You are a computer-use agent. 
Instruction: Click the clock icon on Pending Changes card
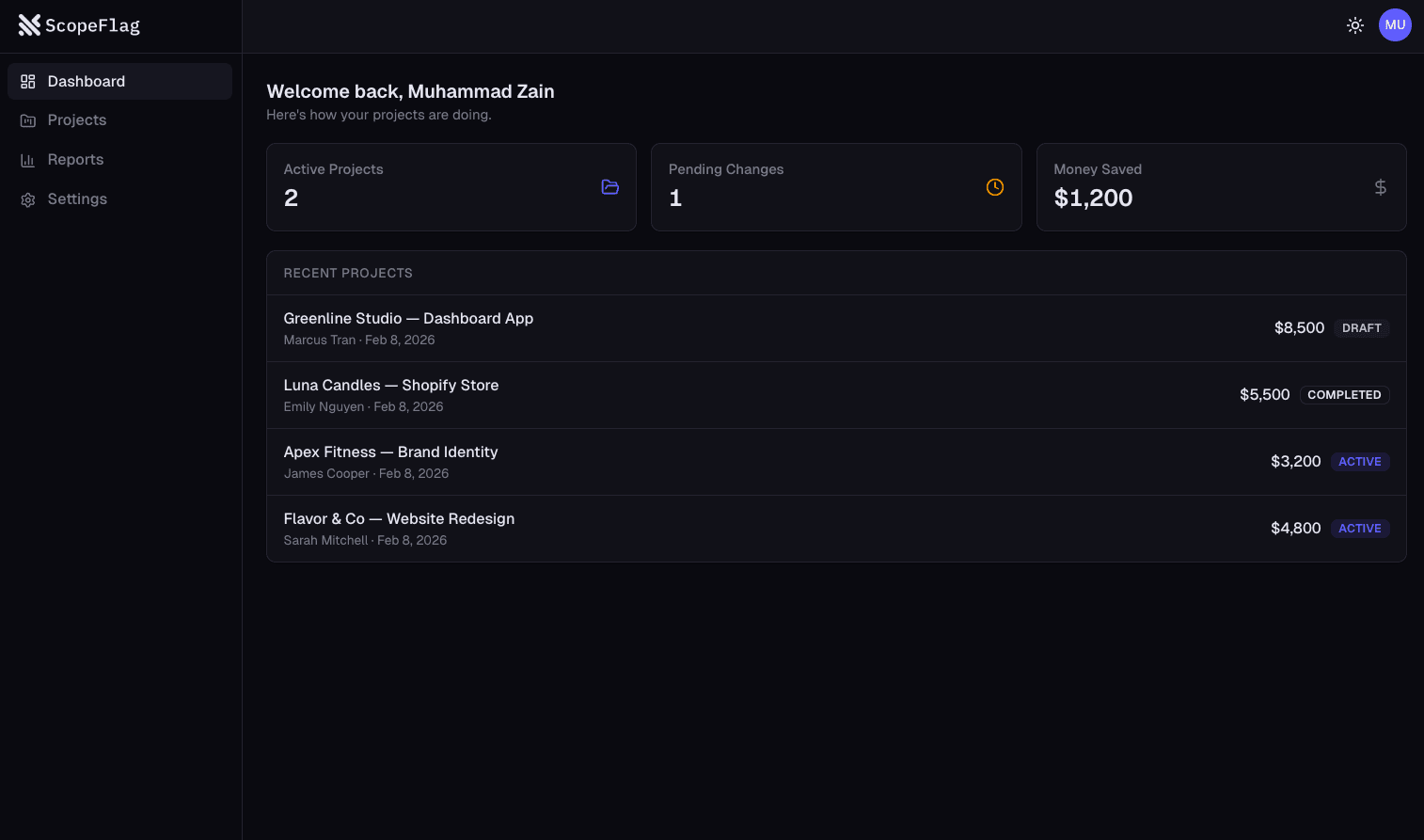pyautogui.click(x=994, y=187)
